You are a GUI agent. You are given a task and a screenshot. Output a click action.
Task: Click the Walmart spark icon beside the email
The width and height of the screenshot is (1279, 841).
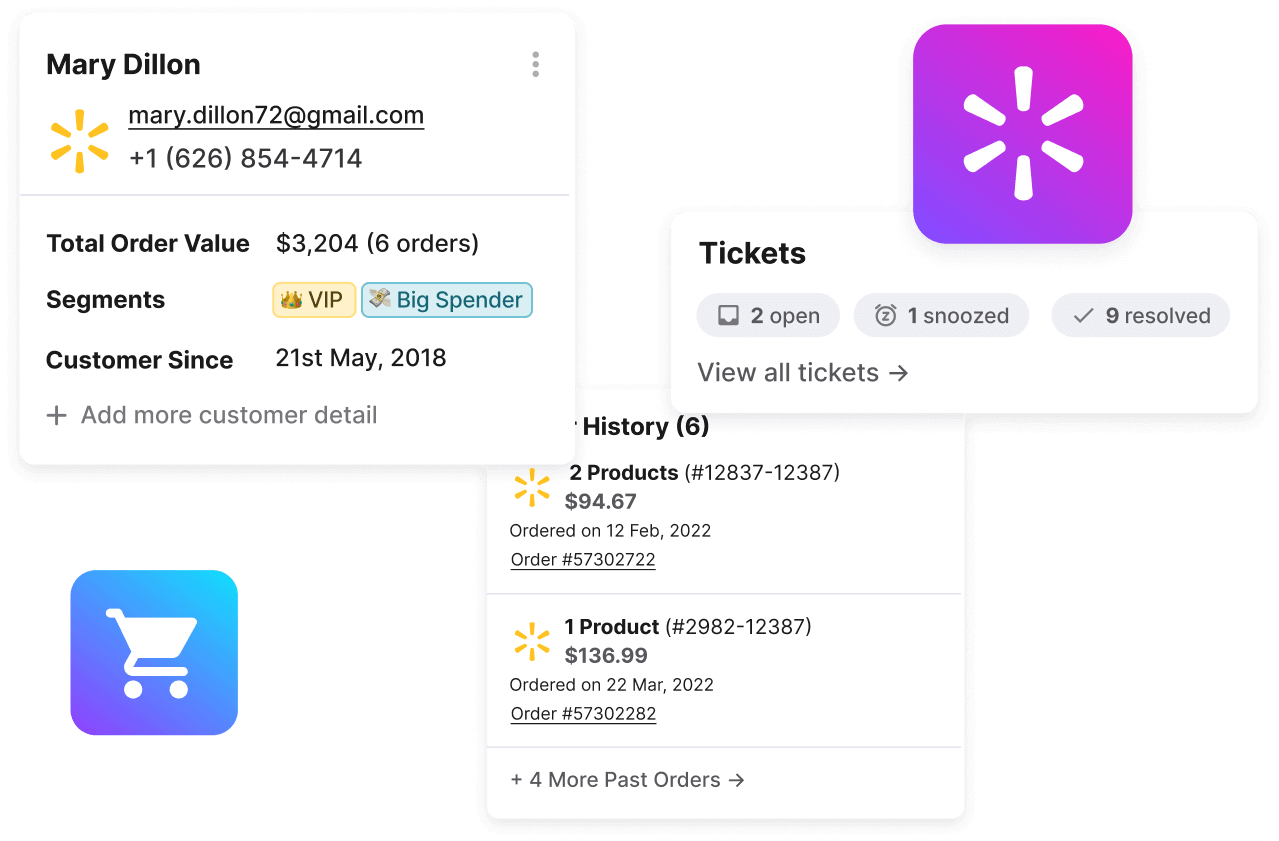click(x=80, y=141)
